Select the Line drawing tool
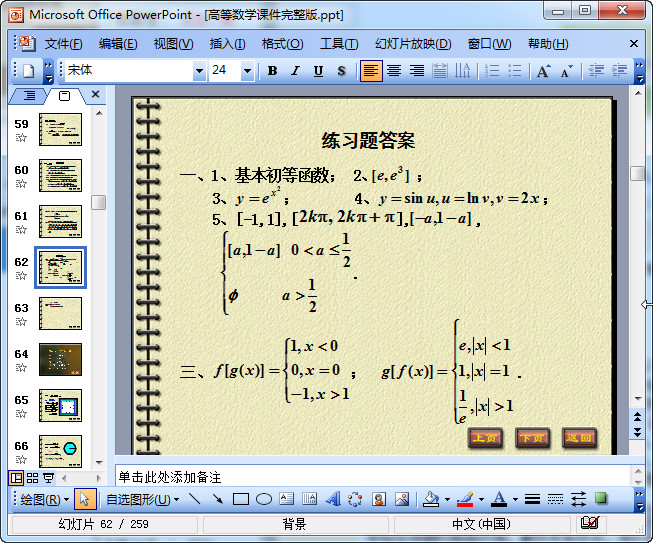653x543 pixels. [x=194, y=499]
